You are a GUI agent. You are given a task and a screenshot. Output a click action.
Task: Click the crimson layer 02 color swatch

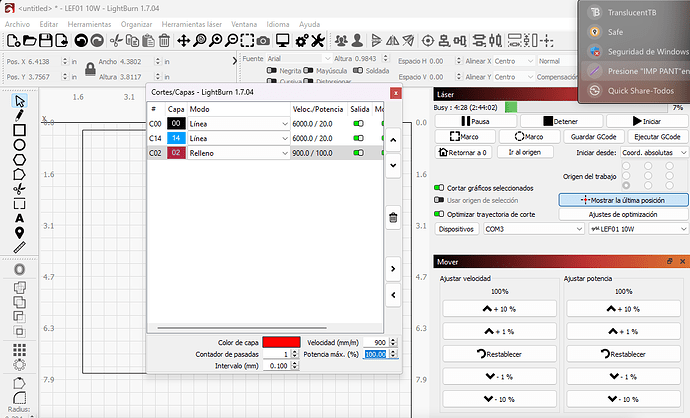176,153
